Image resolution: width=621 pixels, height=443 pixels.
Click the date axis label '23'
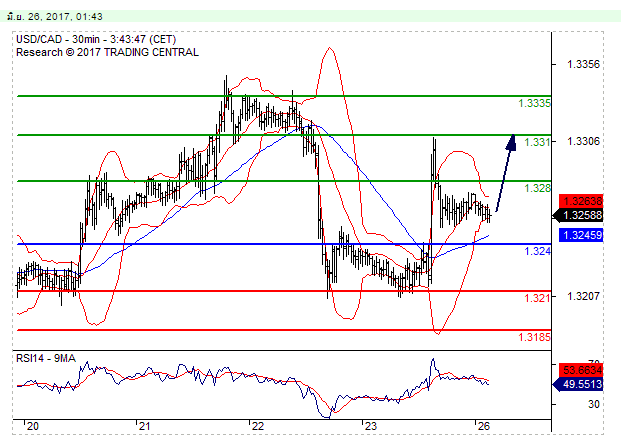370,426
